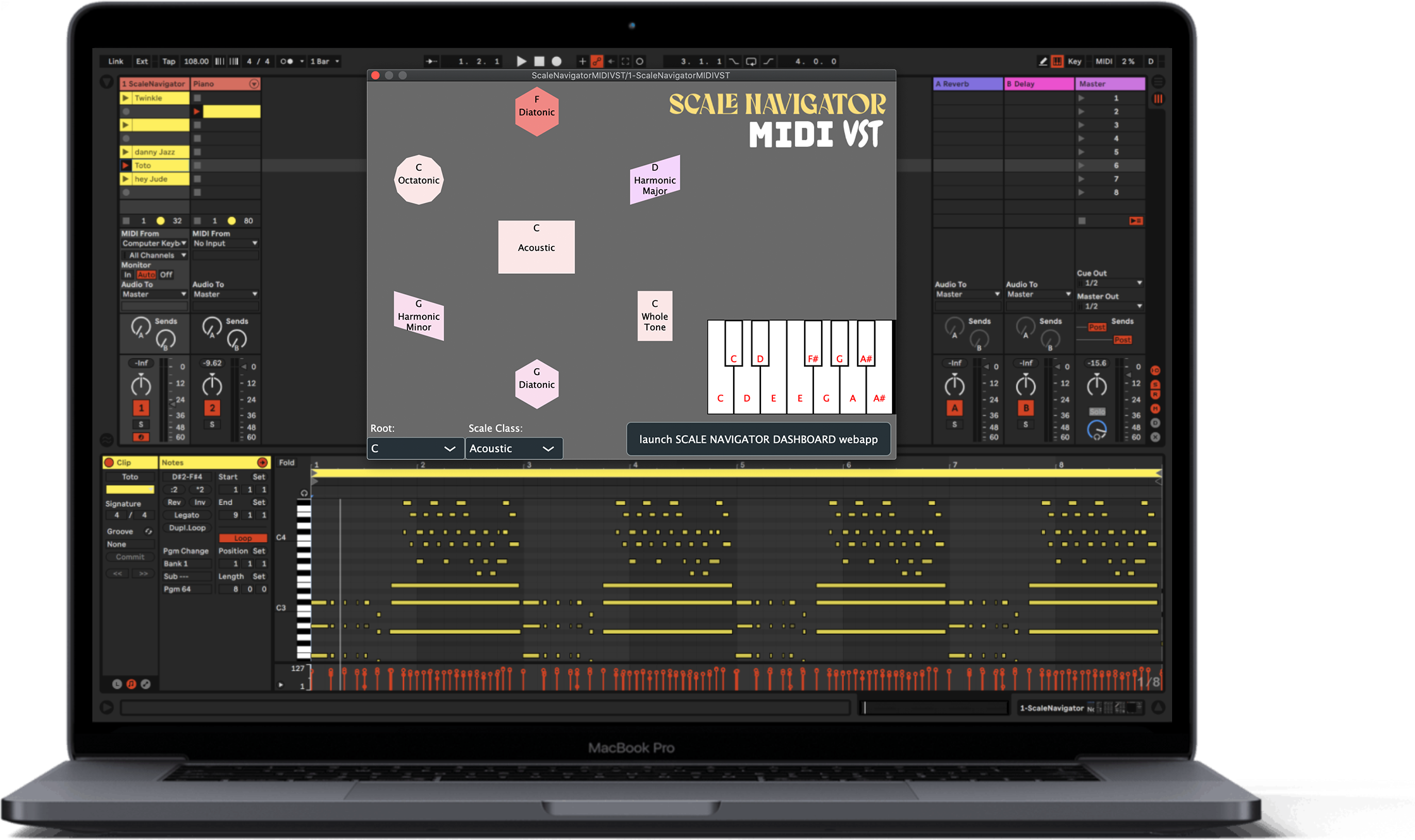Click the Dupl.Loop button

[x=187, y=528]
